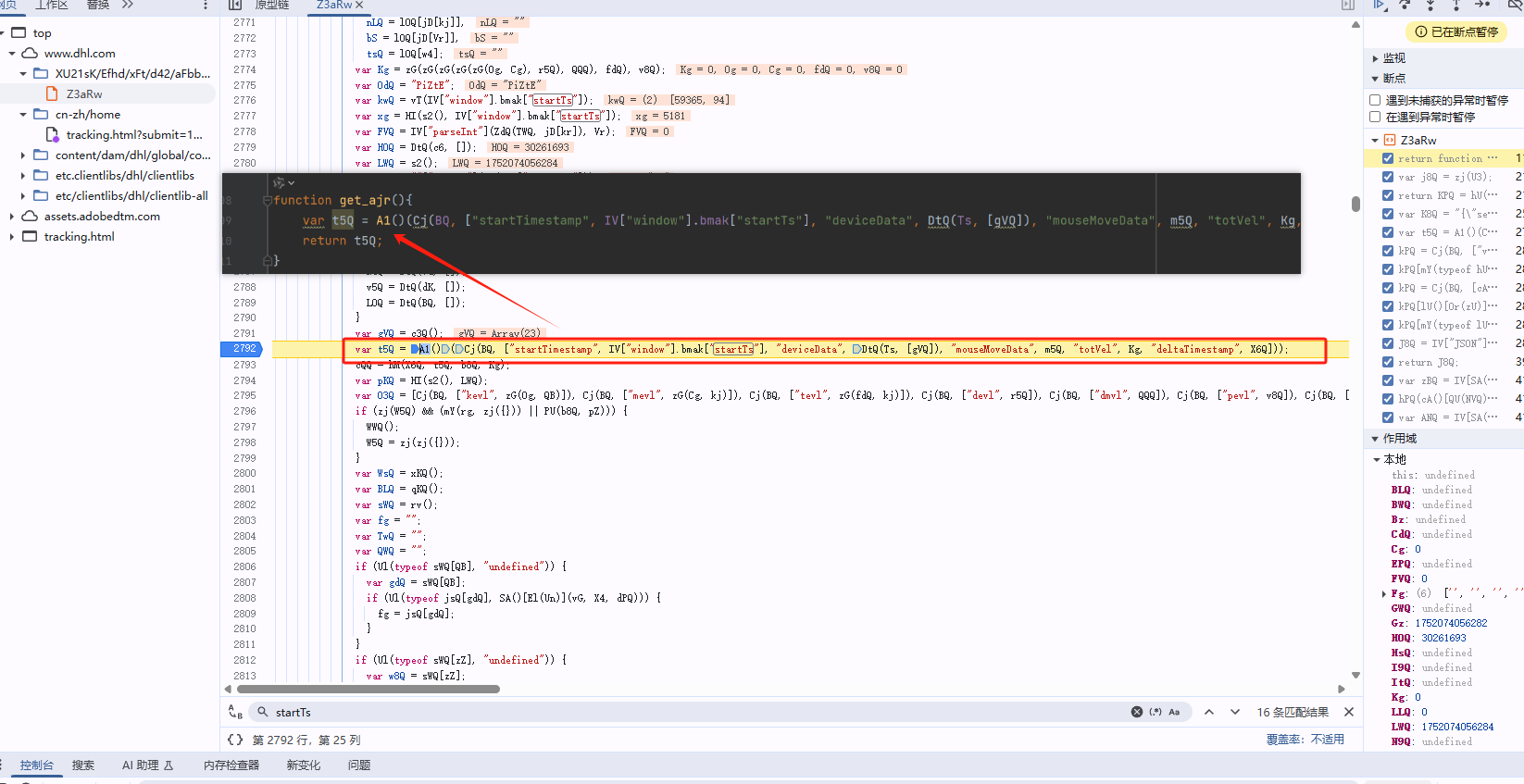Viewport: 1524px width, 784px height.
Task: Expand the assets.adobedtm.com domain
Action: coord(12,216)
